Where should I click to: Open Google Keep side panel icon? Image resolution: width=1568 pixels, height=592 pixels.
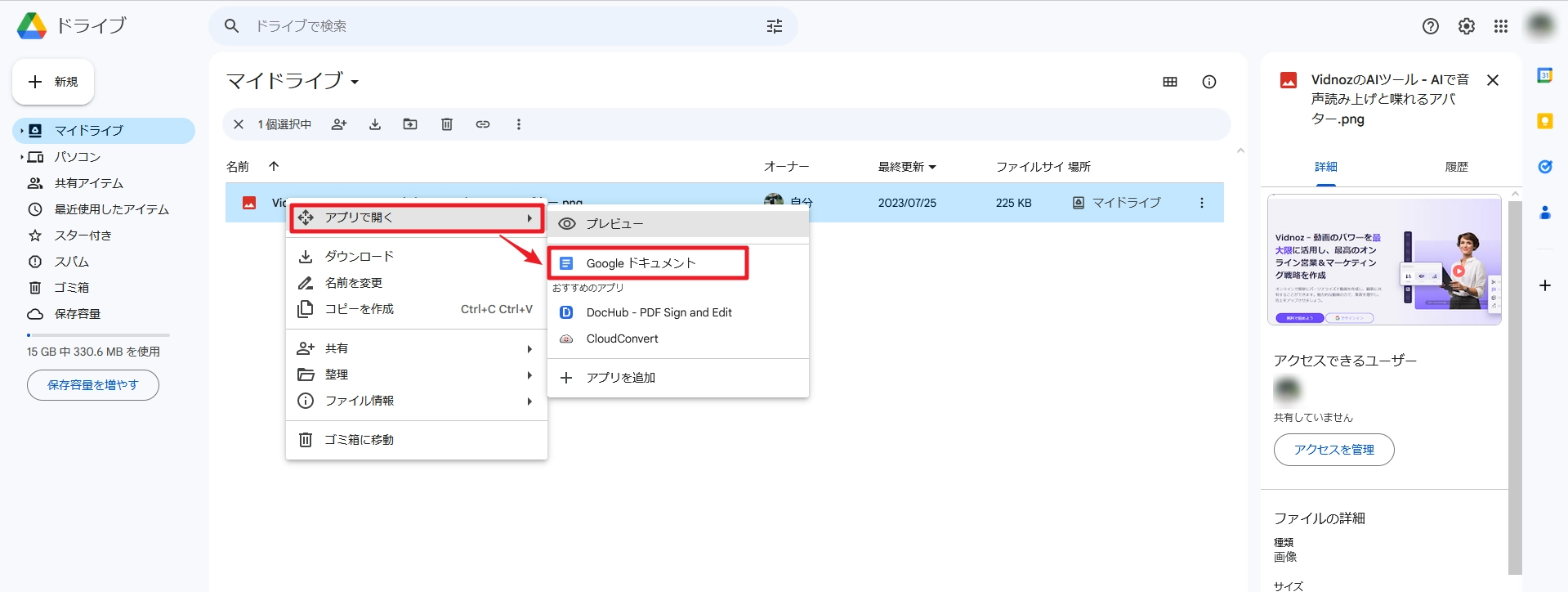[1545, 121]
